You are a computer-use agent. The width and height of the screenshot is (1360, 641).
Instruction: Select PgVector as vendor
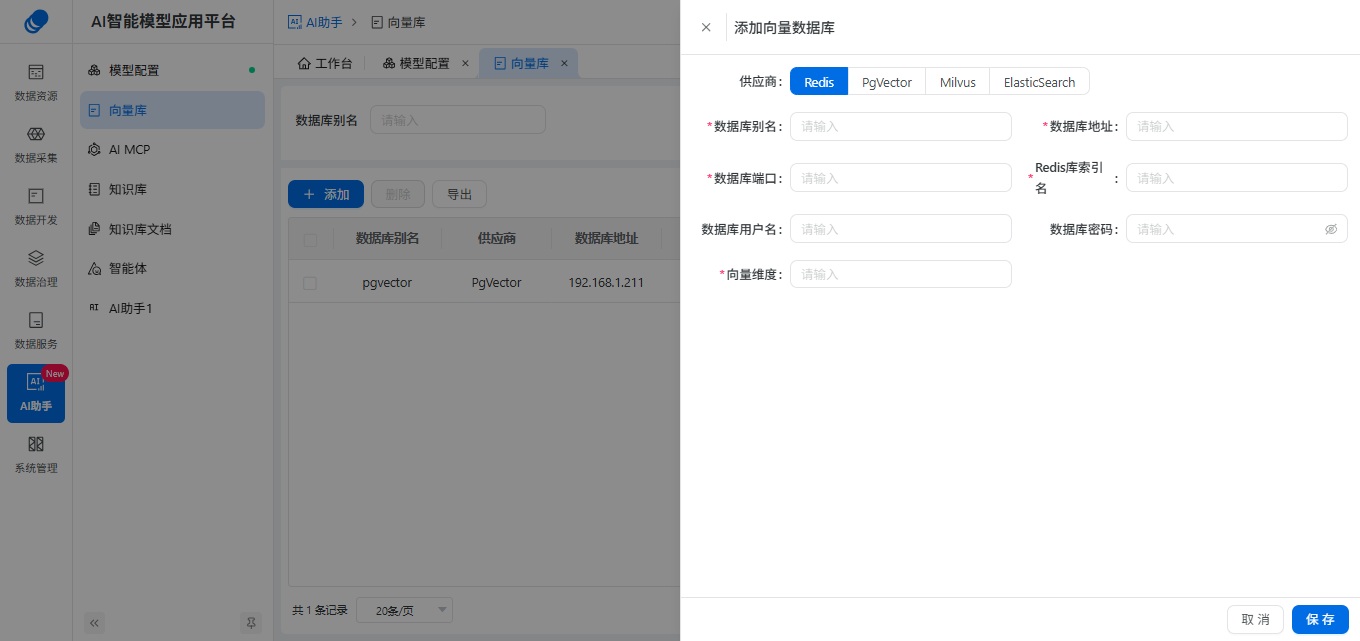887,82
